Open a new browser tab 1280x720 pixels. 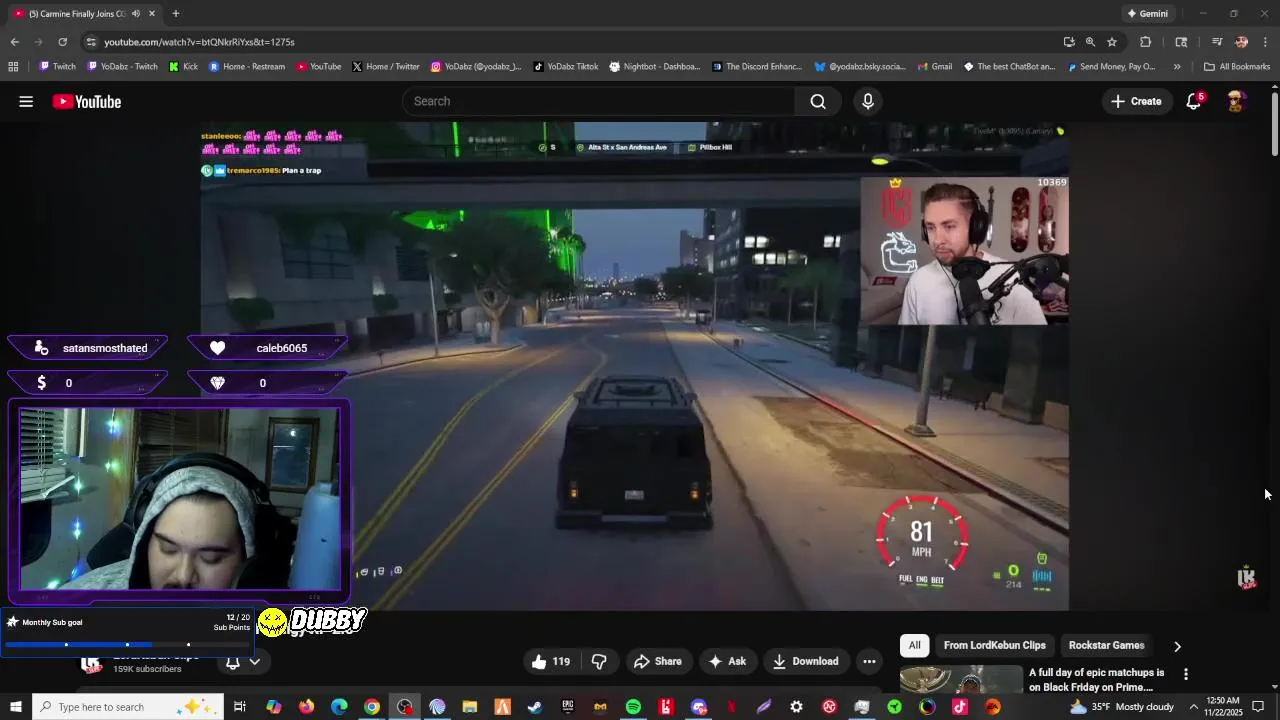tap(176, 14)
